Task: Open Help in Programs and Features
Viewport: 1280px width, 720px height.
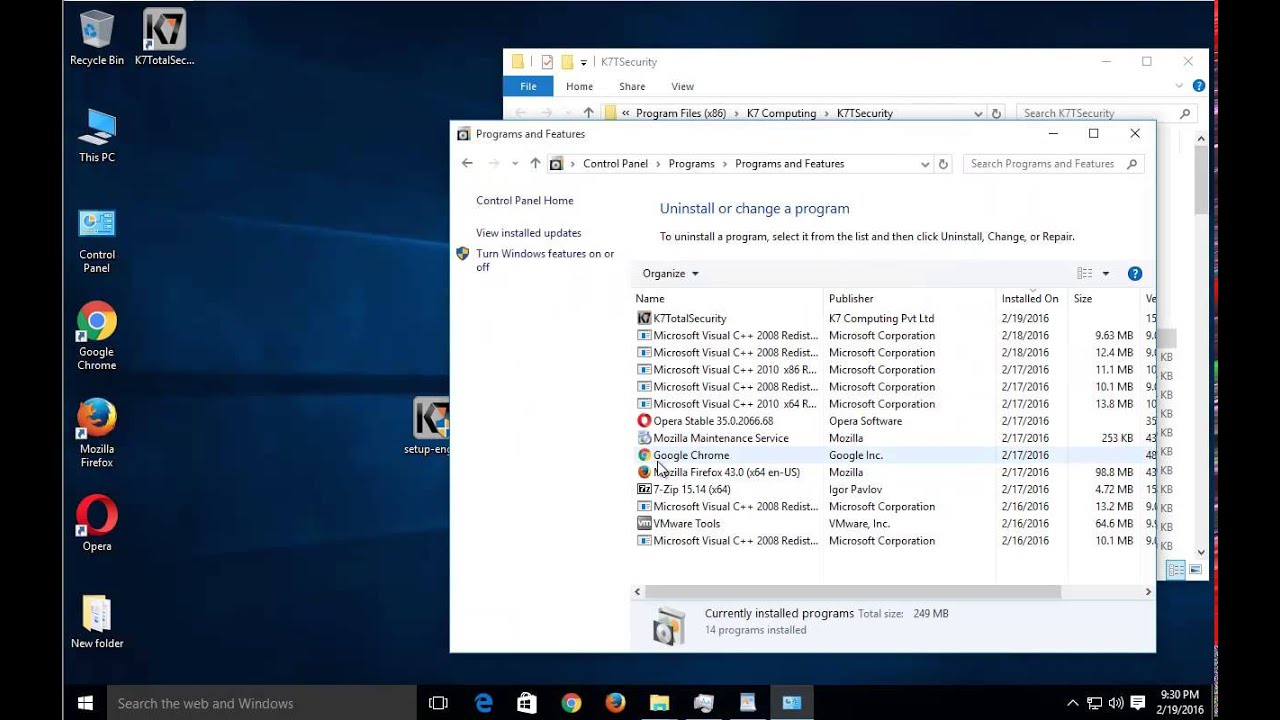Action: [x=1135, y=273]
